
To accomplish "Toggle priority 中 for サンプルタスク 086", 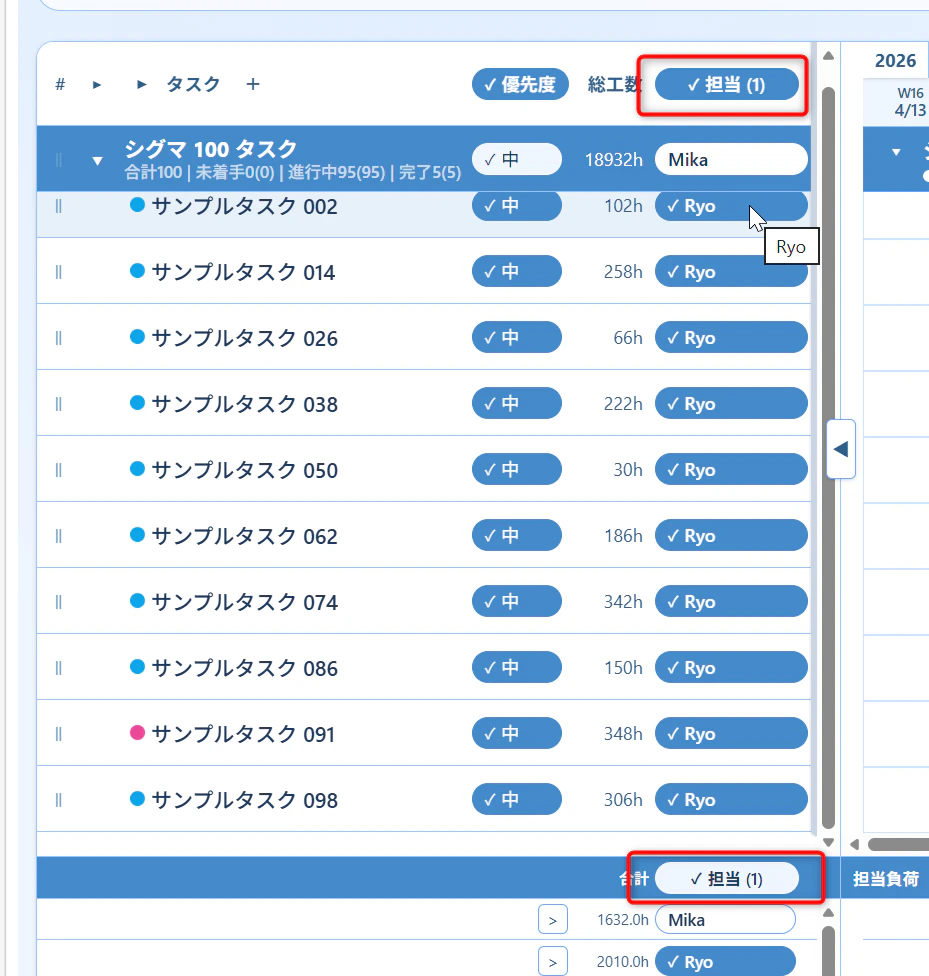I will [x=517, y=667].
